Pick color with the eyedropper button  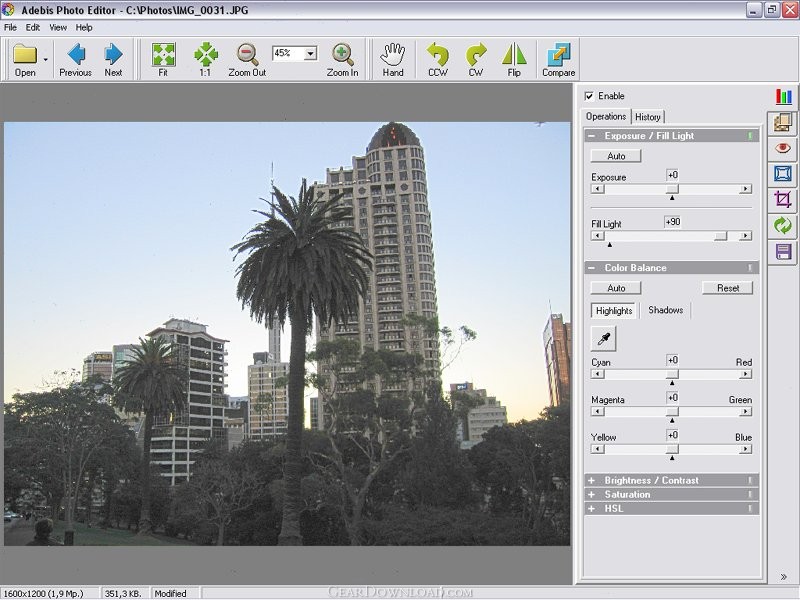[x=605, y=338]
